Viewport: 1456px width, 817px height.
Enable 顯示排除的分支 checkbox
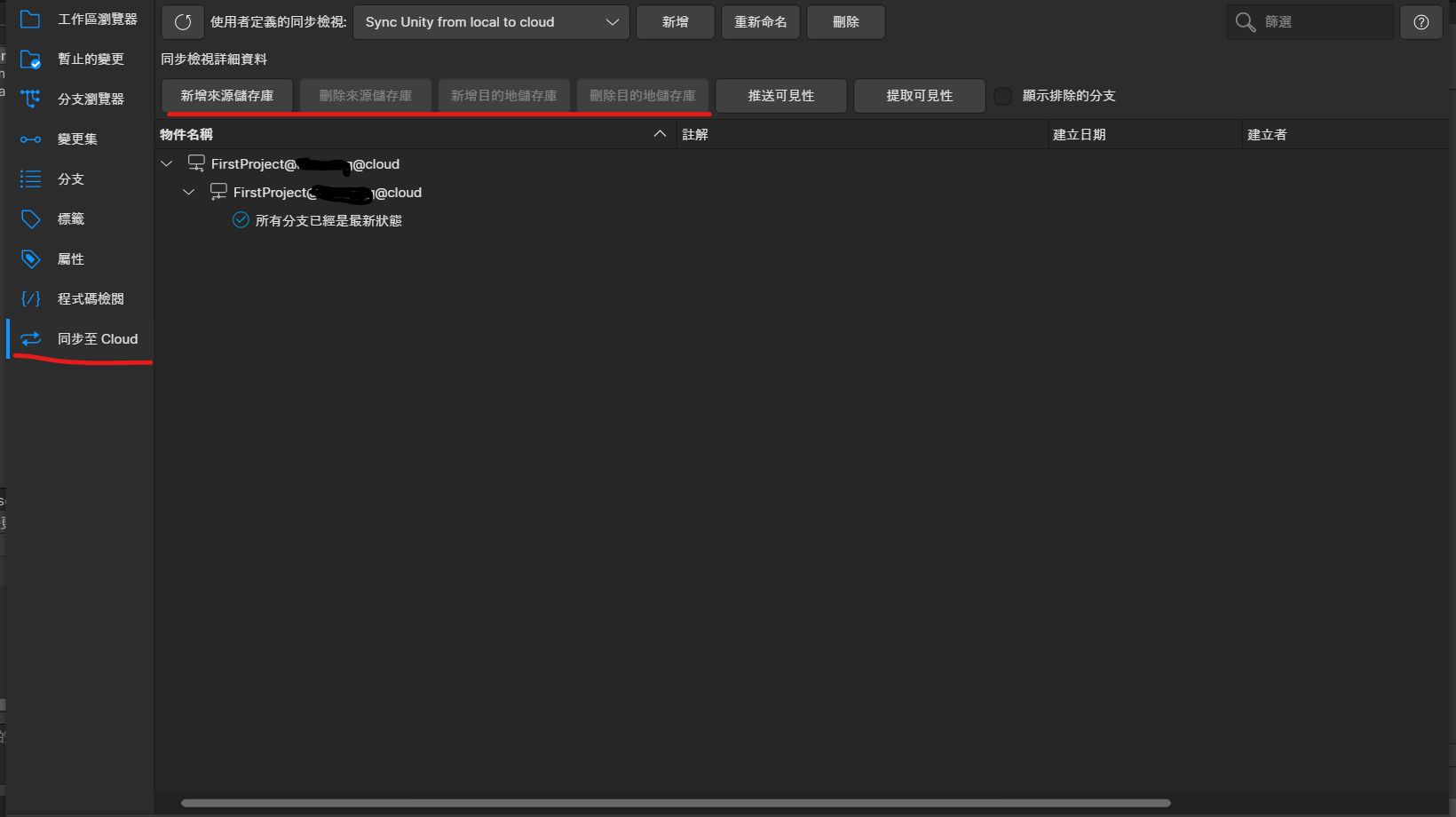click(x=1003, y=96)
